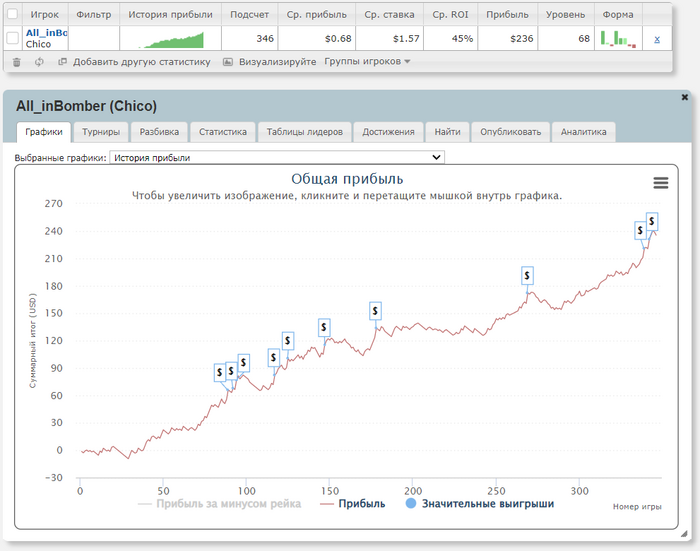
Task: Click the $ marker near game 150
Action: click(x=324, y=328)
